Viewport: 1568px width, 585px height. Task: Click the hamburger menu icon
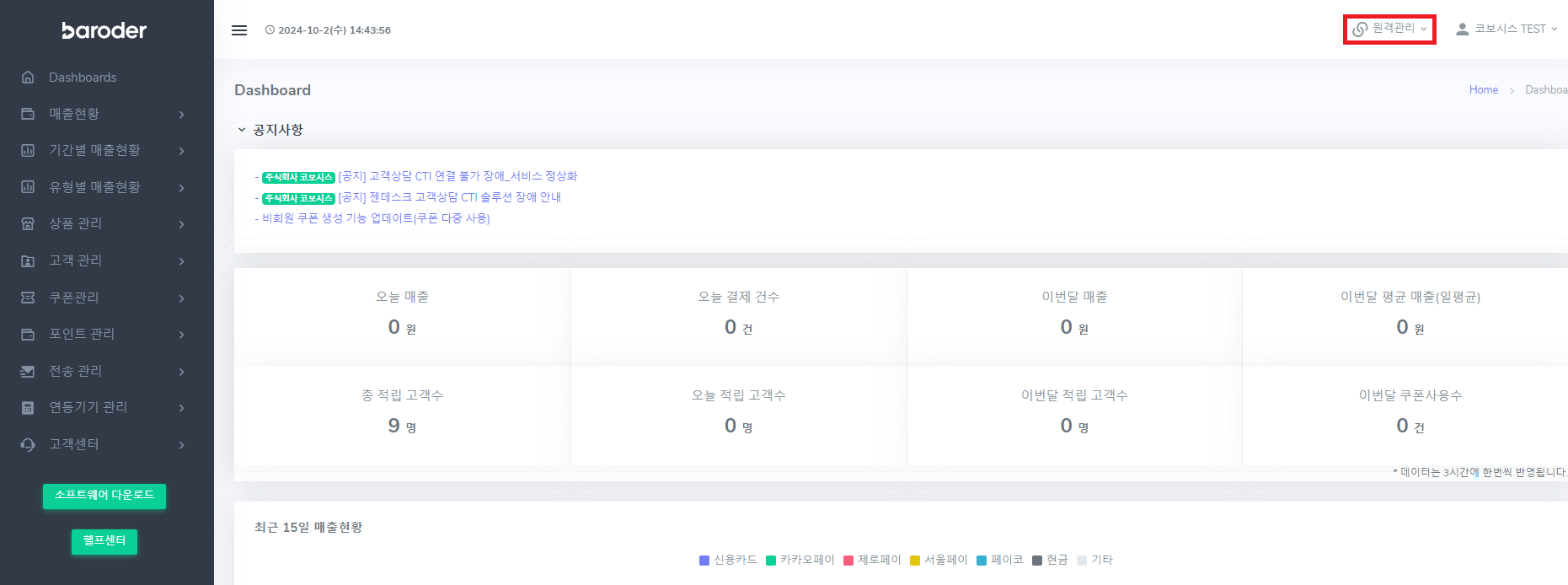239,30
